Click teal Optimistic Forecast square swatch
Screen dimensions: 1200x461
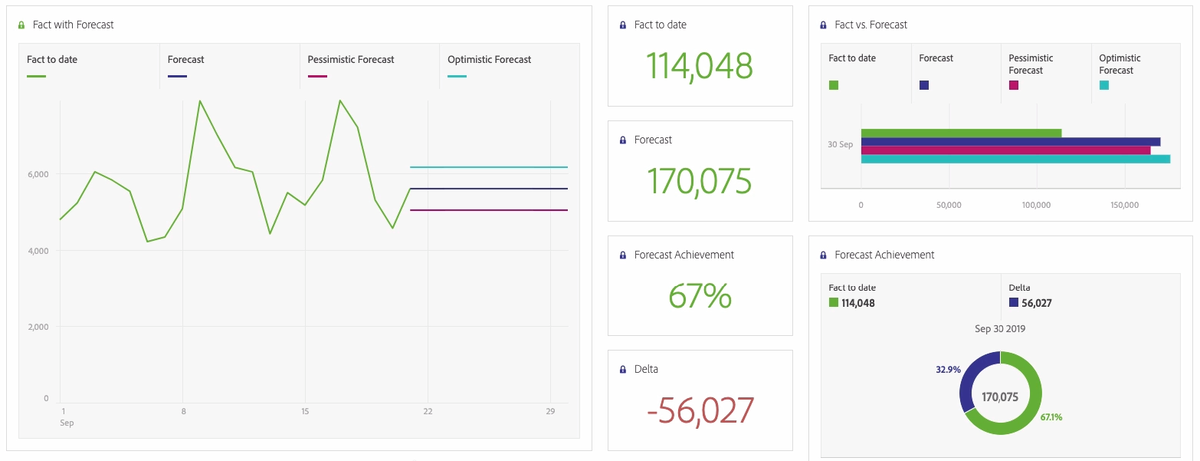point(1104,86)
